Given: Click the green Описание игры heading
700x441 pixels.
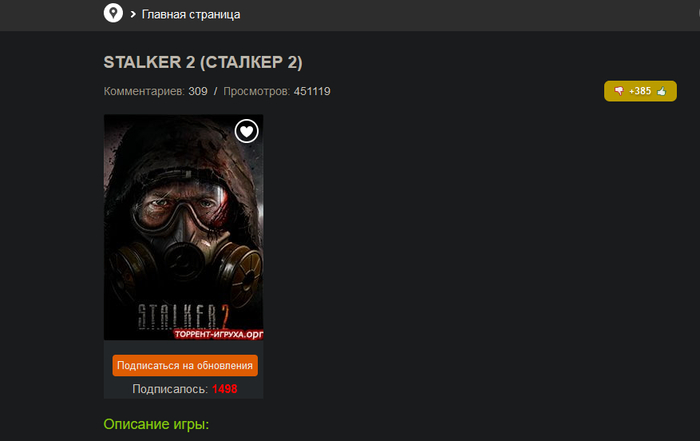Looking at the screenshot, I should pos(156,424).
